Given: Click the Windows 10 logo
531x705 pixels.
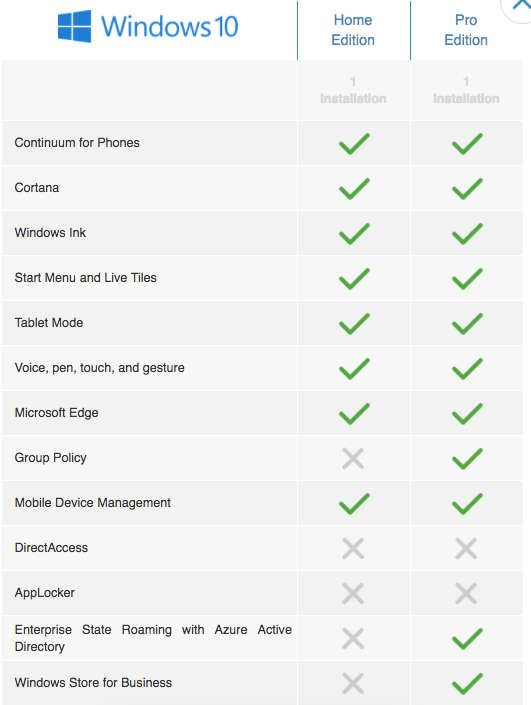Looking at the screenshot, I should [148, 27].
